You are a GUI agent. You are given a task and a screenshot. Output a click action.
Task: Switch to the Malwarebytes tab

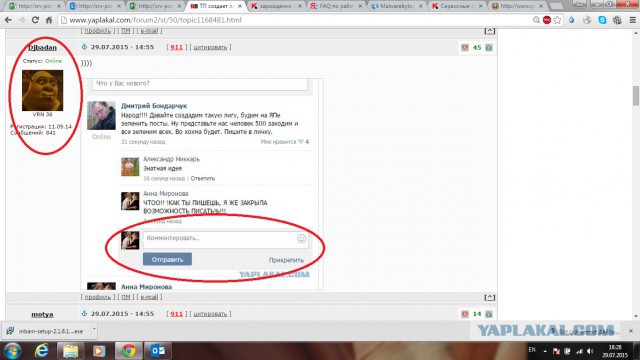(396, 6)
